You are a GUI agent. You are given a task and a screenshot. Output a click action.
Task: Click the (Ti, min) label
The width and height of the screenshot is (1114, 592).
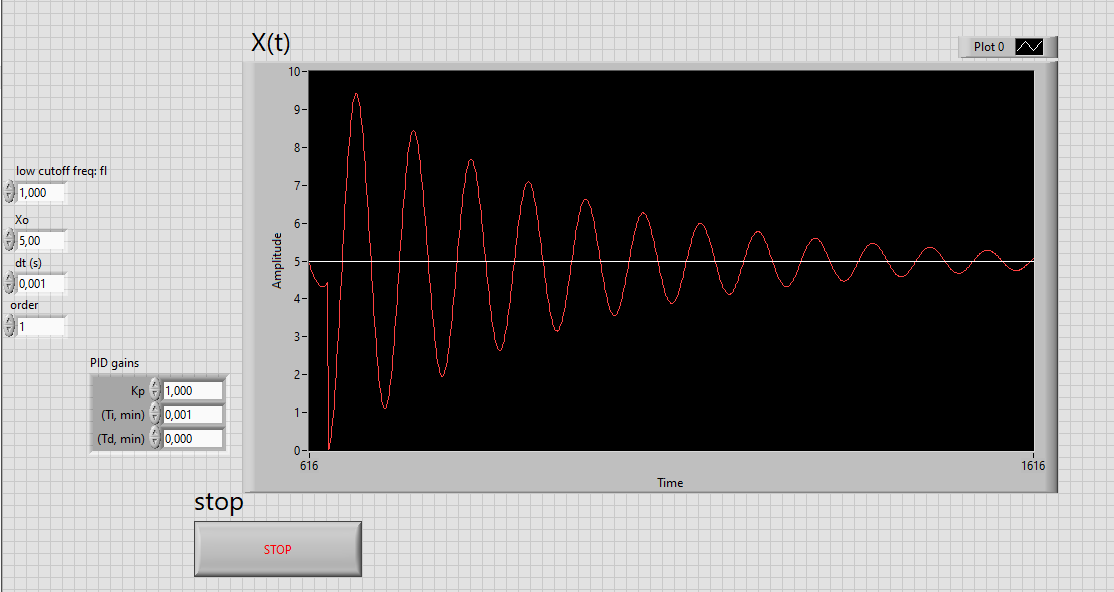tap(123, 415)
